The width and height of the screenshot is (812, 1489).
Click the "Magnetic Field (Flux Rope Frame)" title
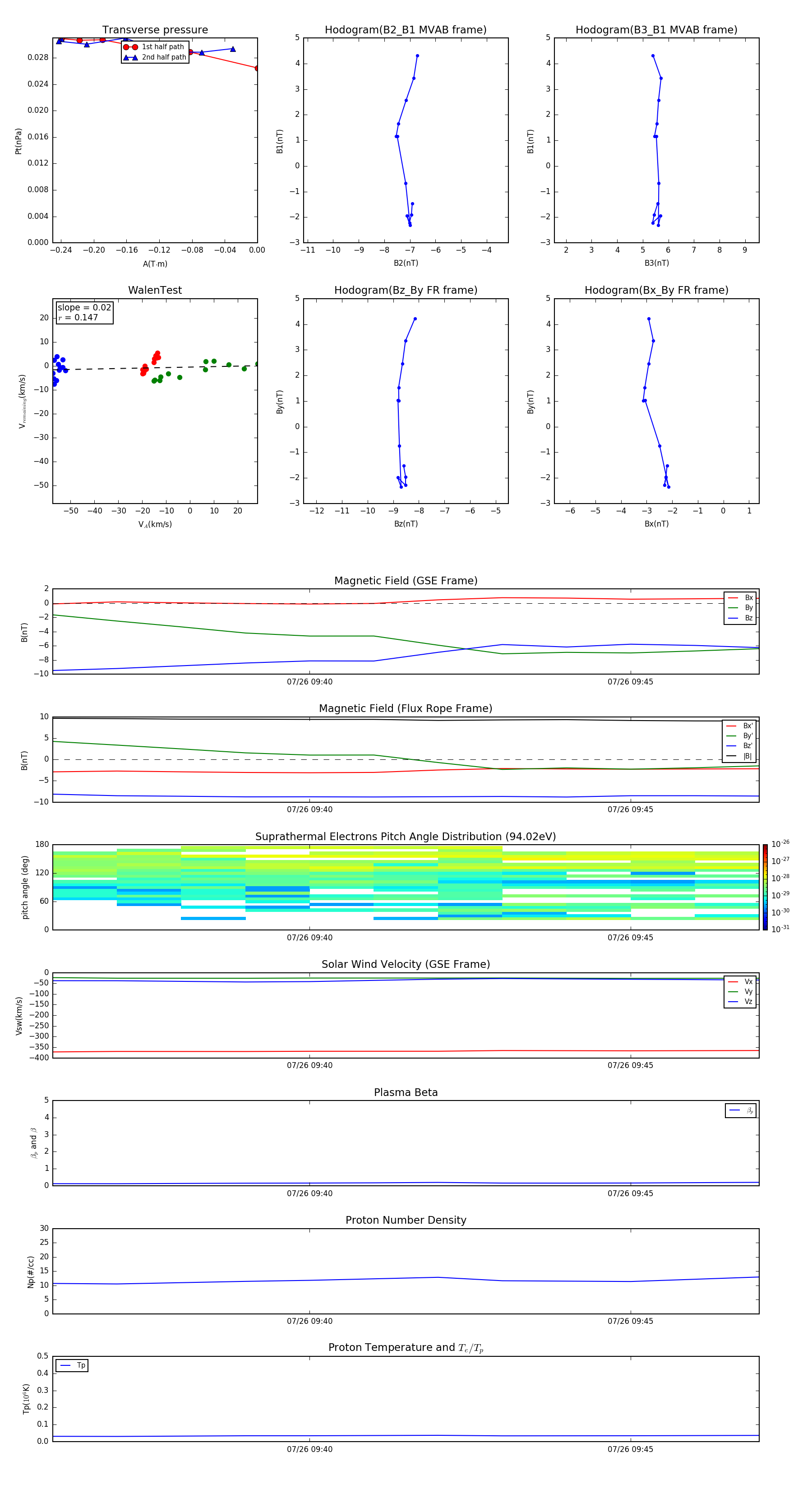pyautogui.click(x=406, y=709)
